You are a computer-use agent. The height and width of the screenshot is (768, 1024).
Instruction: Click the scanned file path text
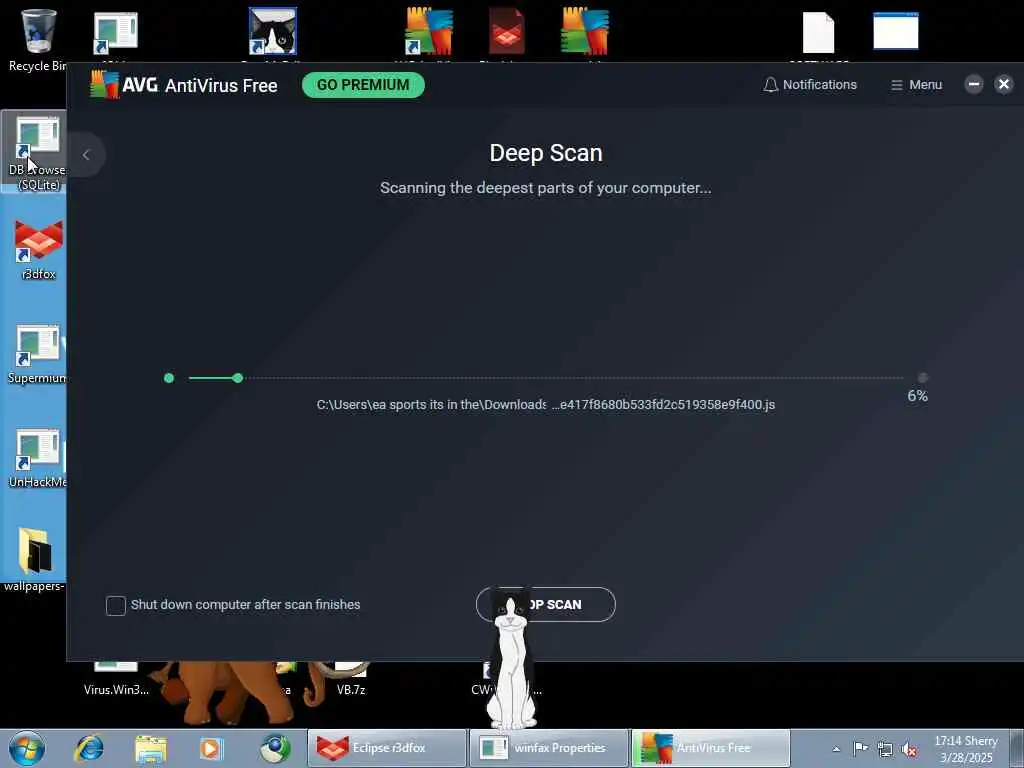pos(546,405)
